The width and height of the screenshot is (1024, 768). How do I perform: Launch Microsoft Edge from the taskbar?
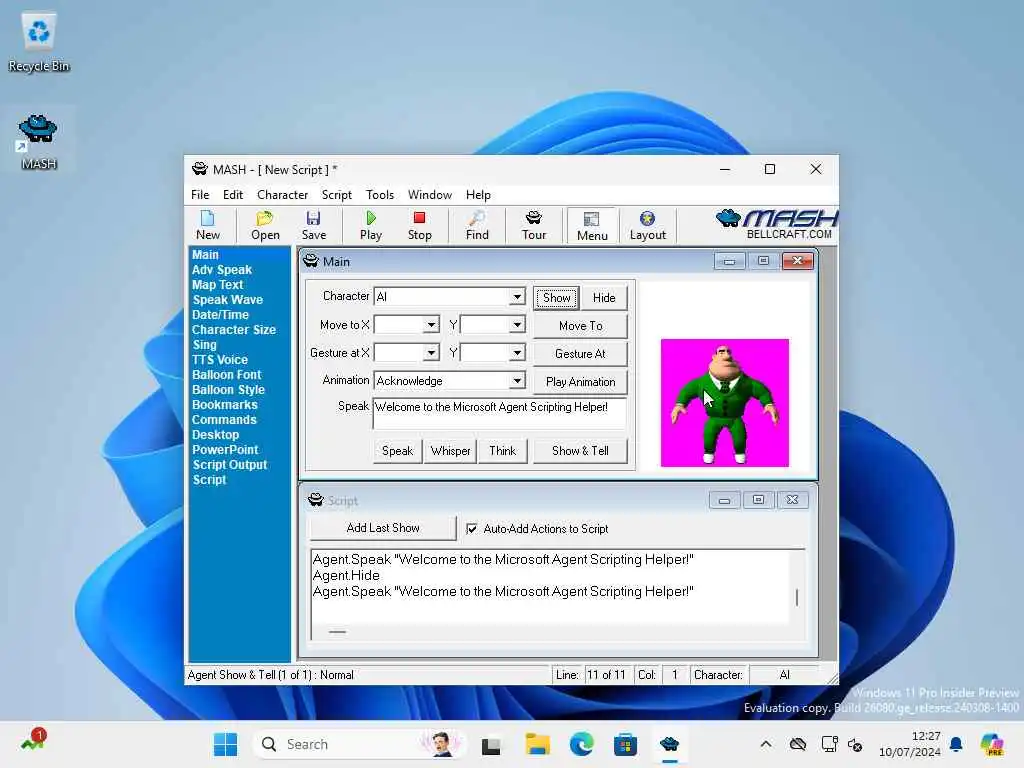[581, 744]
